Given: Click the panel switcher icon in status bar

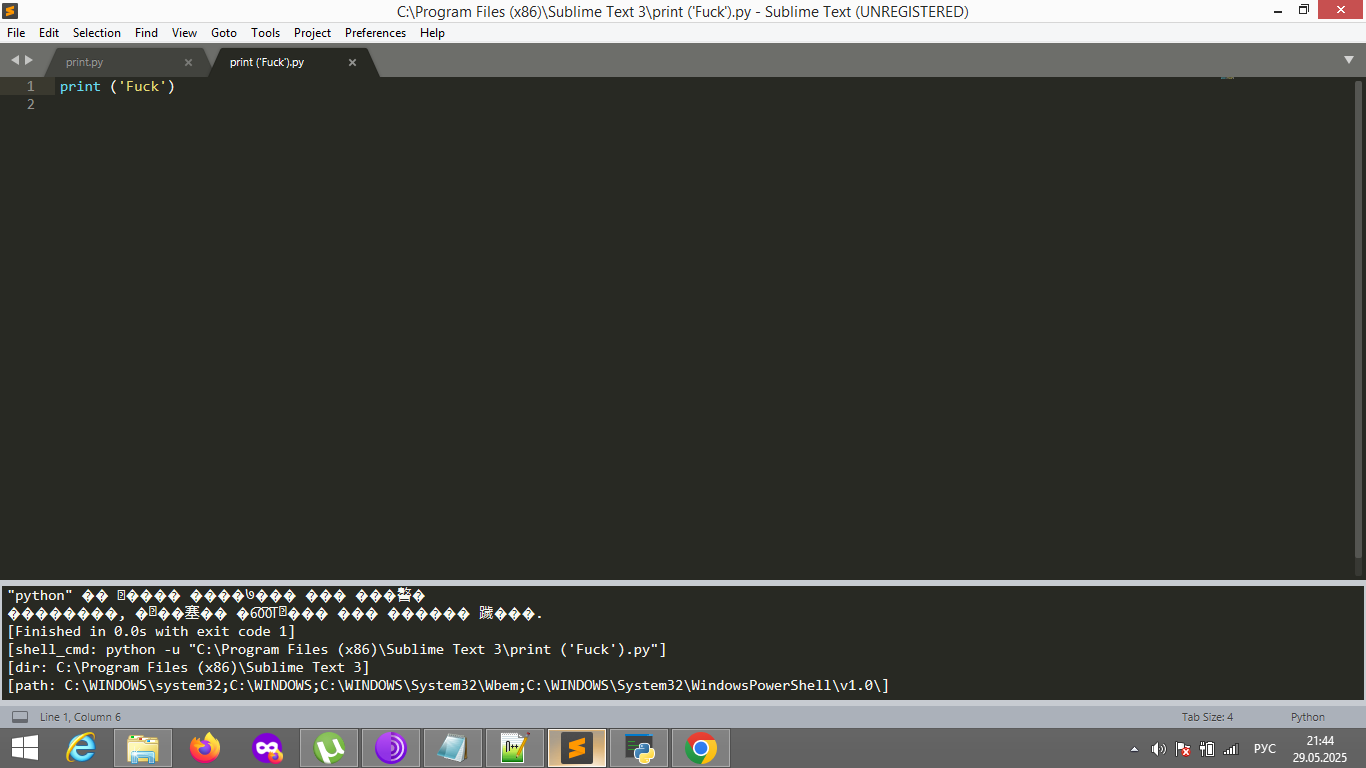Looking at the screenshot, I should tap(20, 717).
